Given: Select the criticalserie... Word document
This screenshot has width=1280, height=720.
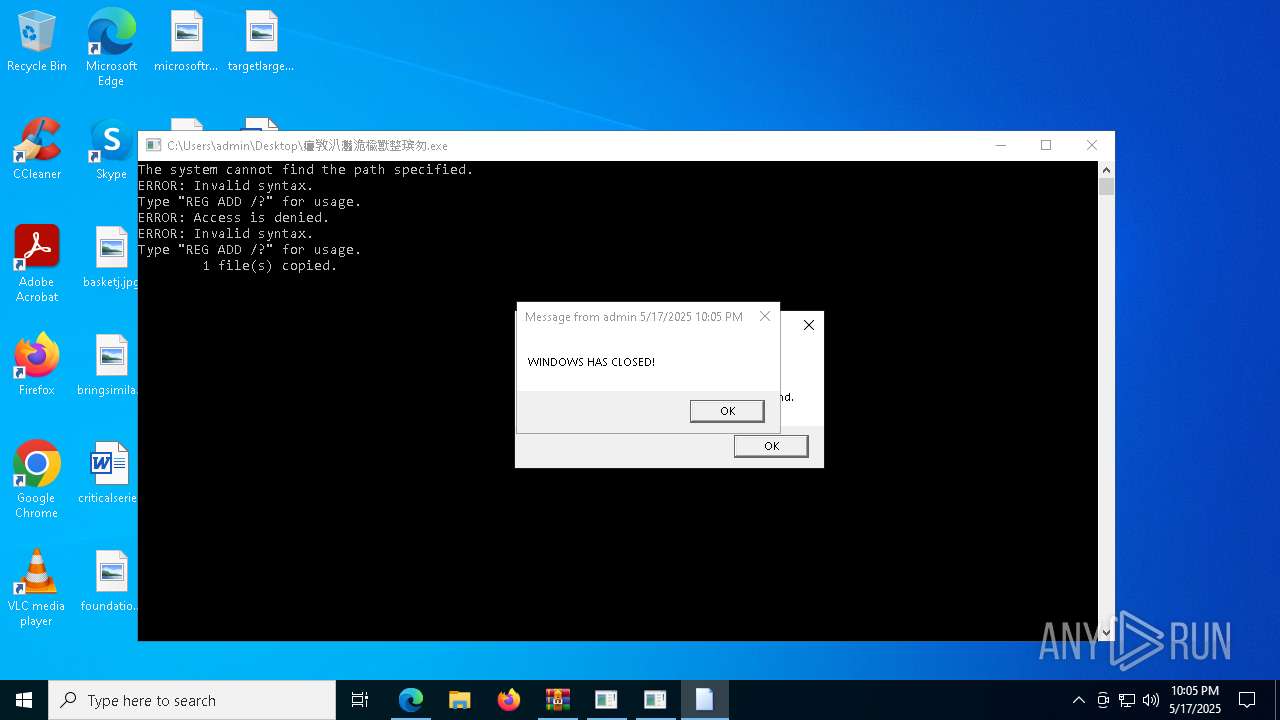Looking at the screenshot, I should [108, 474].
